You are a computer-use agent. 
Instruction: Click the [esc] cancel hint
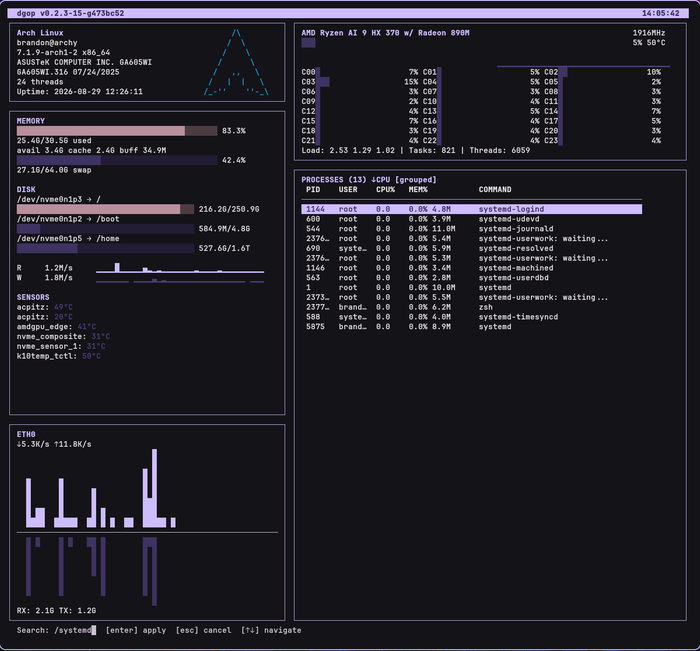point(204,630)
